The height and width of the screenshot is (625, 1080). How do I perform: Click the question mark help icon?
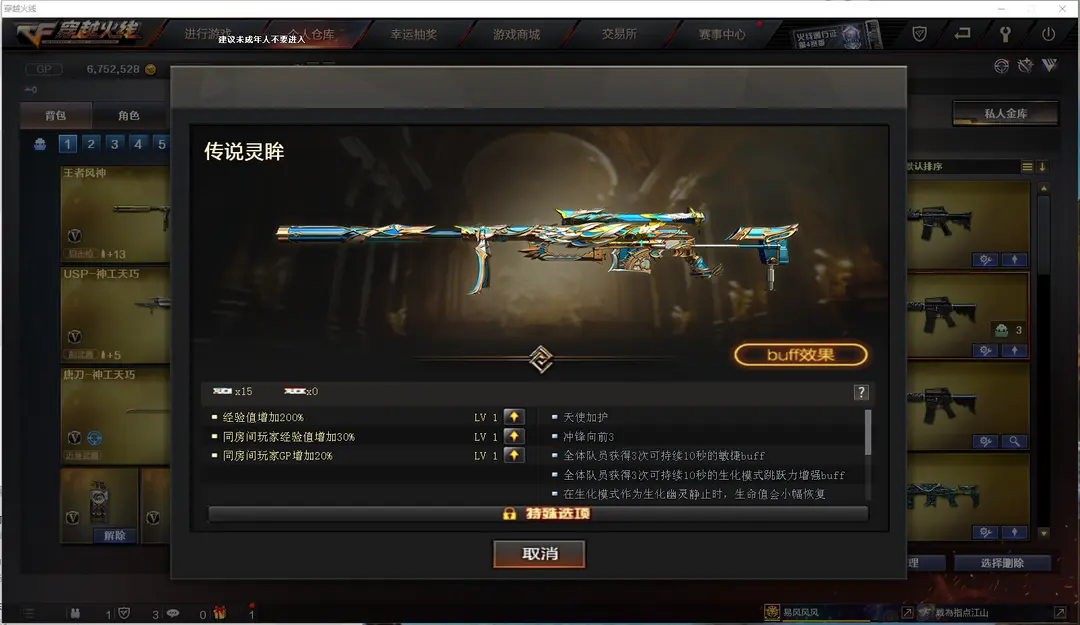(861, 392)
